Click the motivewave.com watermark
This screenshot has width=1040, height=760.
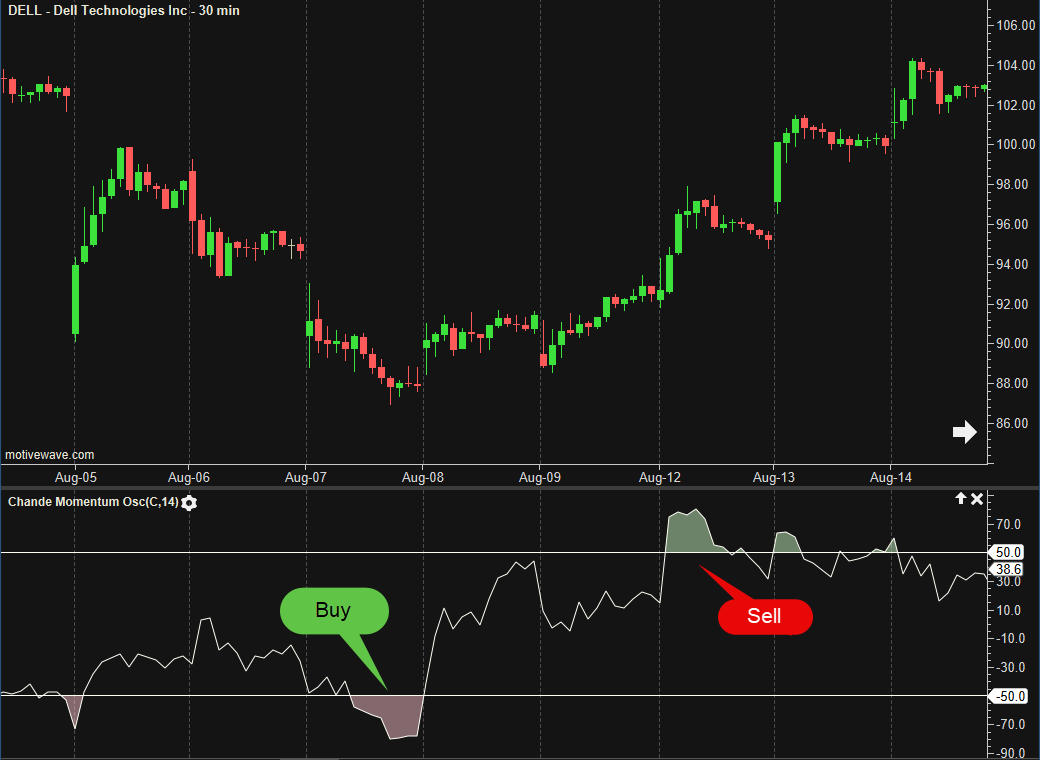click(x=50, y=455)
